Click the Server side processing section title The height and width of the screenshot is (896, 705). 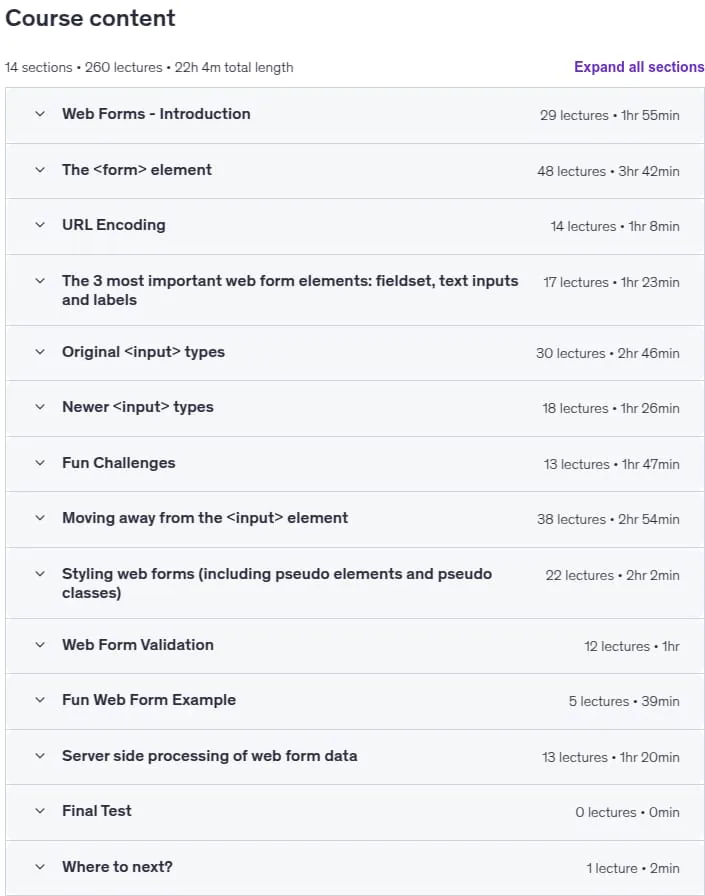[x=210, y=755]
